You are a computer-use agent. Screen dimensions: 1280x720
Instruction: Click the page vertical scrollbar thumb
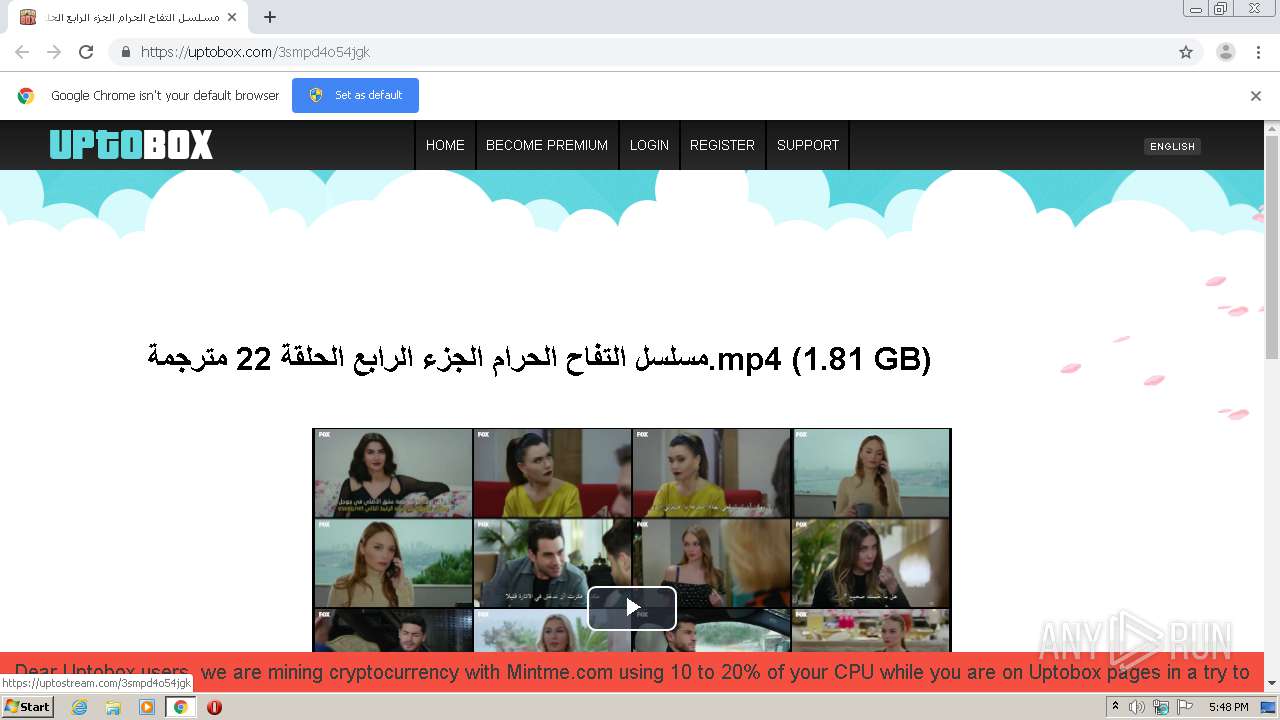point(1272,247)
